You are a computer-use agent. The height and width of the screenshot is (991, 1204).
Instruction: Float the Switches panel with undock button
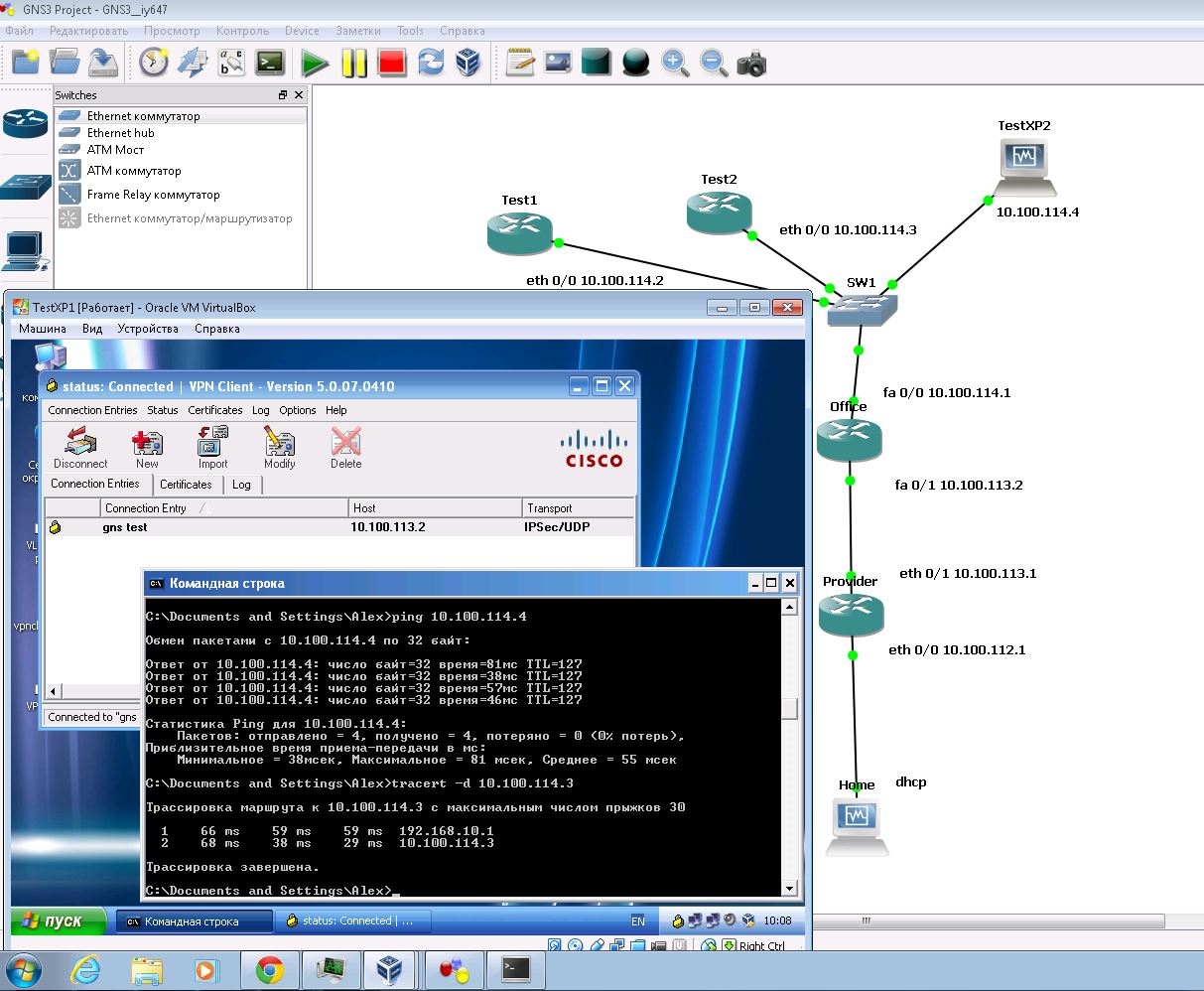pos(283,95)
